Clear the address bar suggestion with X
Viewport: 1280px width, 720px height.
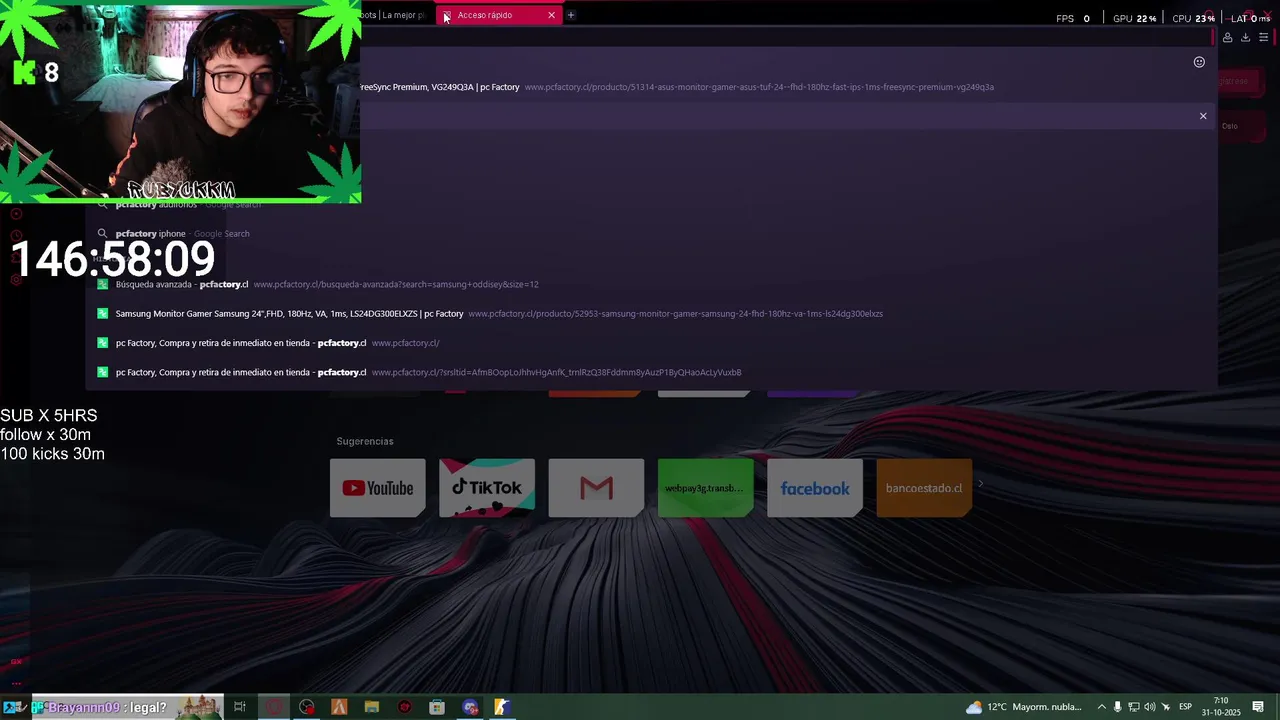(x=1203, y=116)
